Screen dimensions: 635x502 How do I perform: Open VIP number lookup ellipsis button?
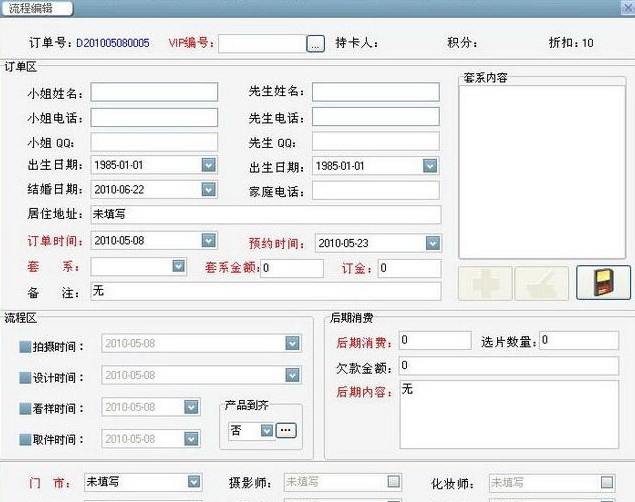(315, 43)
